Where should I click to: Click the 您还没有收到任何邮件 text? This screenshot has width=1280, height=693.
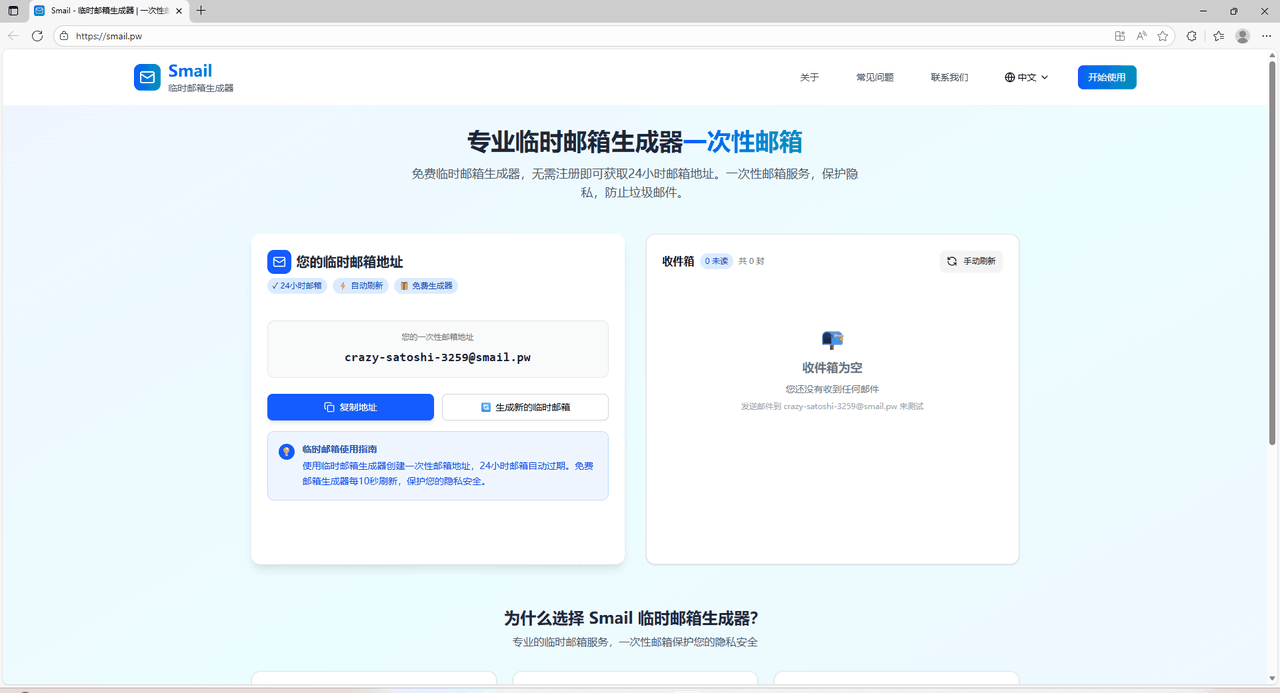(x=832, y=389)
